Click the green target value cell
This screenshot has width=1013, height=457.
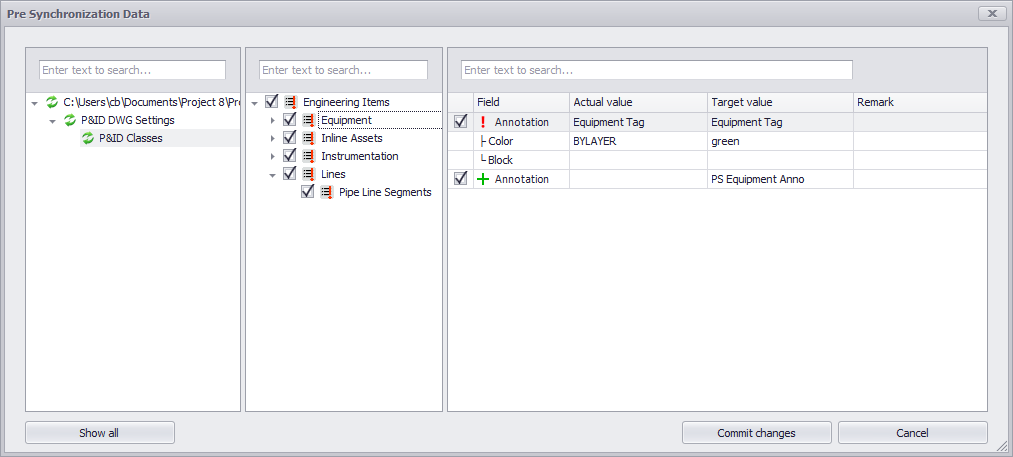tap(780, 141)
